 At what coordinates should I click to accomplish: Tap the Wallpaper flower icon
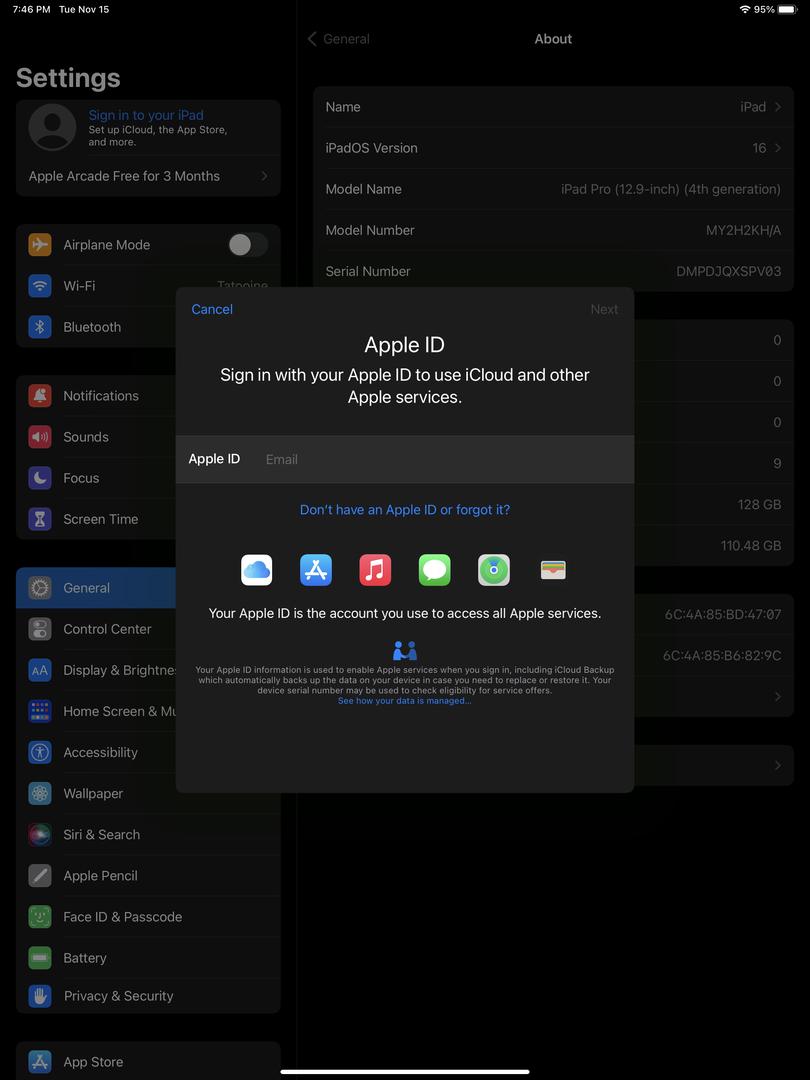pyautogui.click(x=40, y=793)
